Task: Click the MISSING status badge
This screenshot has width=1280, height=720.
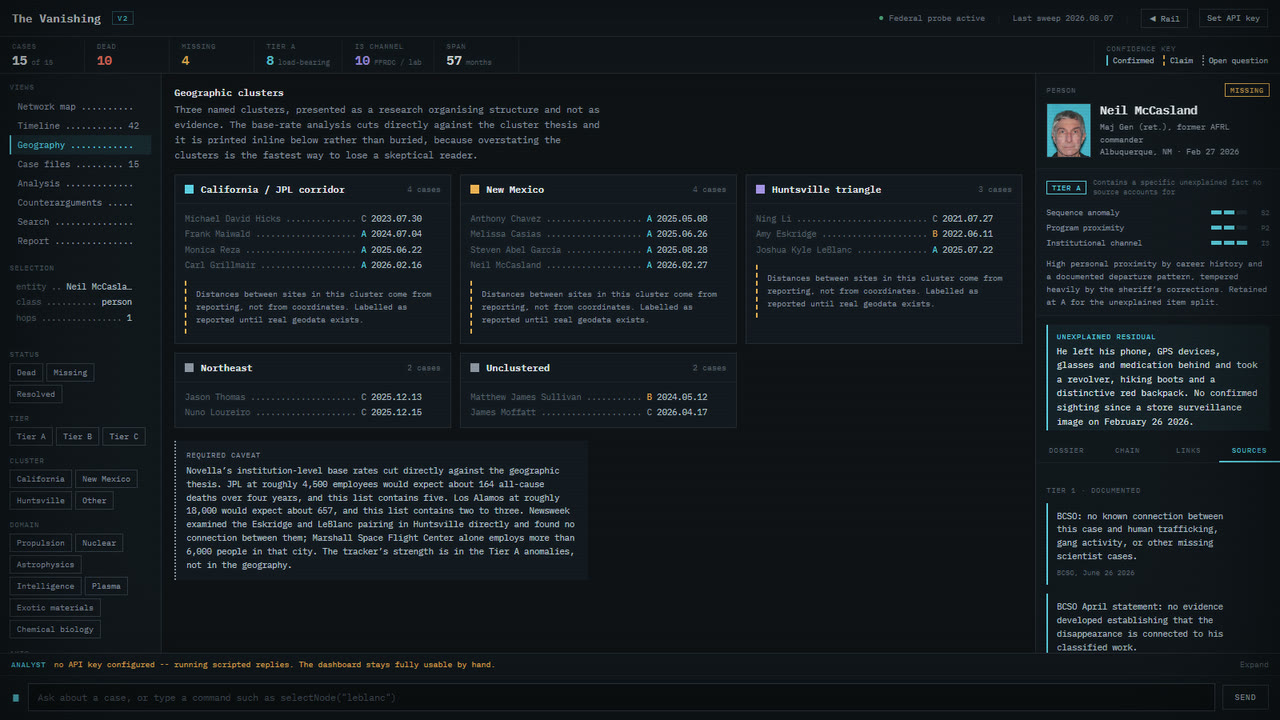Action: click(x=1246, y=90)
